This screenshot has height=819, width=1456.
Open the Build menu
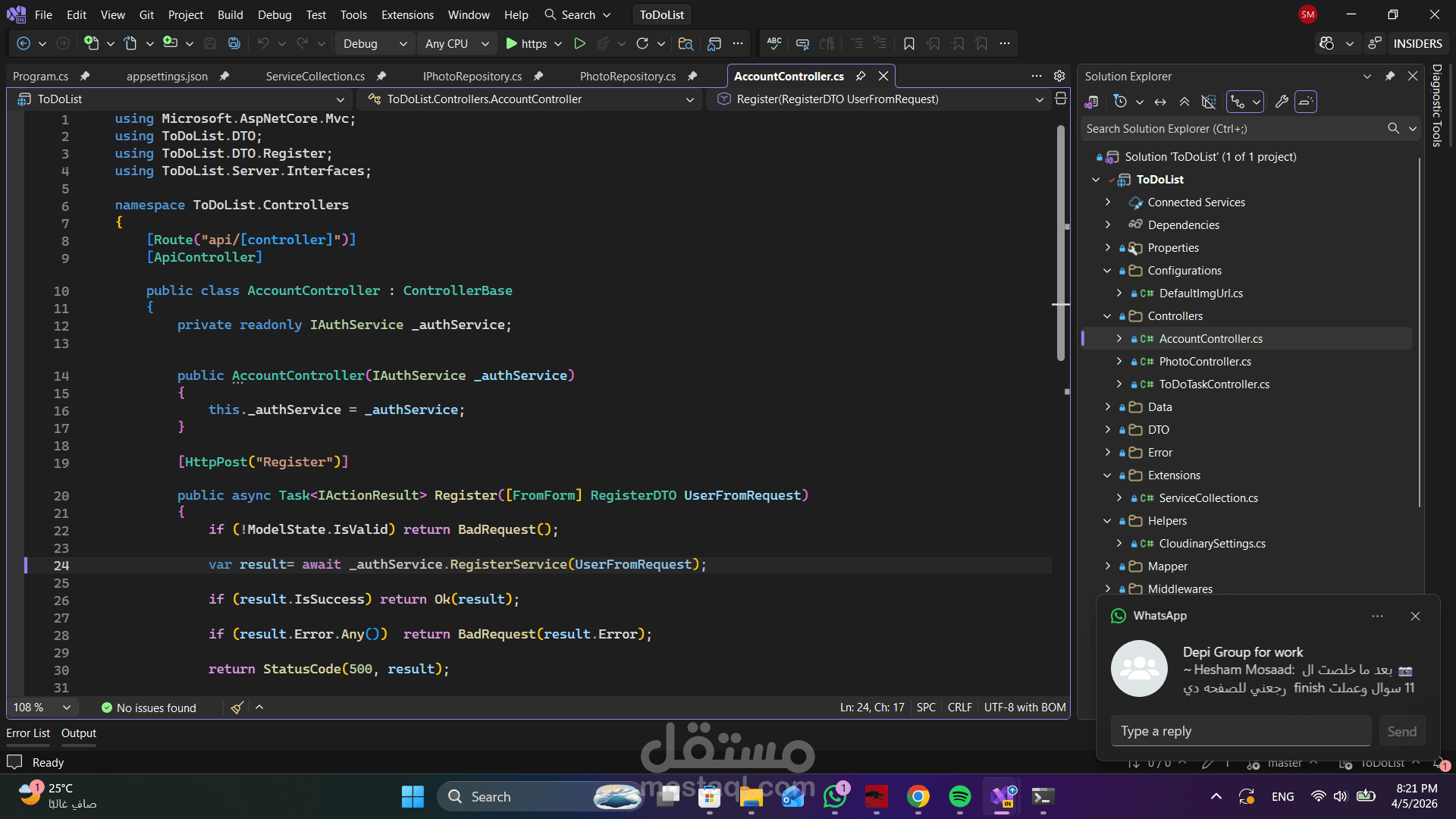(x=230, y=14)
